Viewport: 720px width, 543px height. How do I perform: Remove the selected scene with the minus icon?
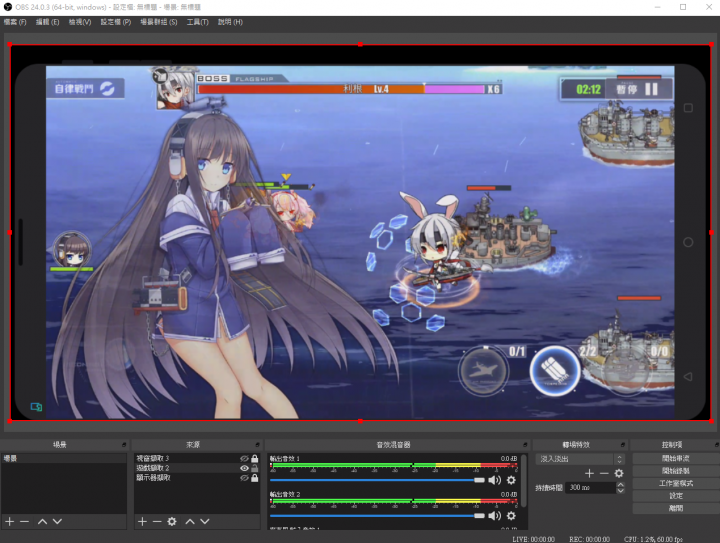(x=25, y=521)
